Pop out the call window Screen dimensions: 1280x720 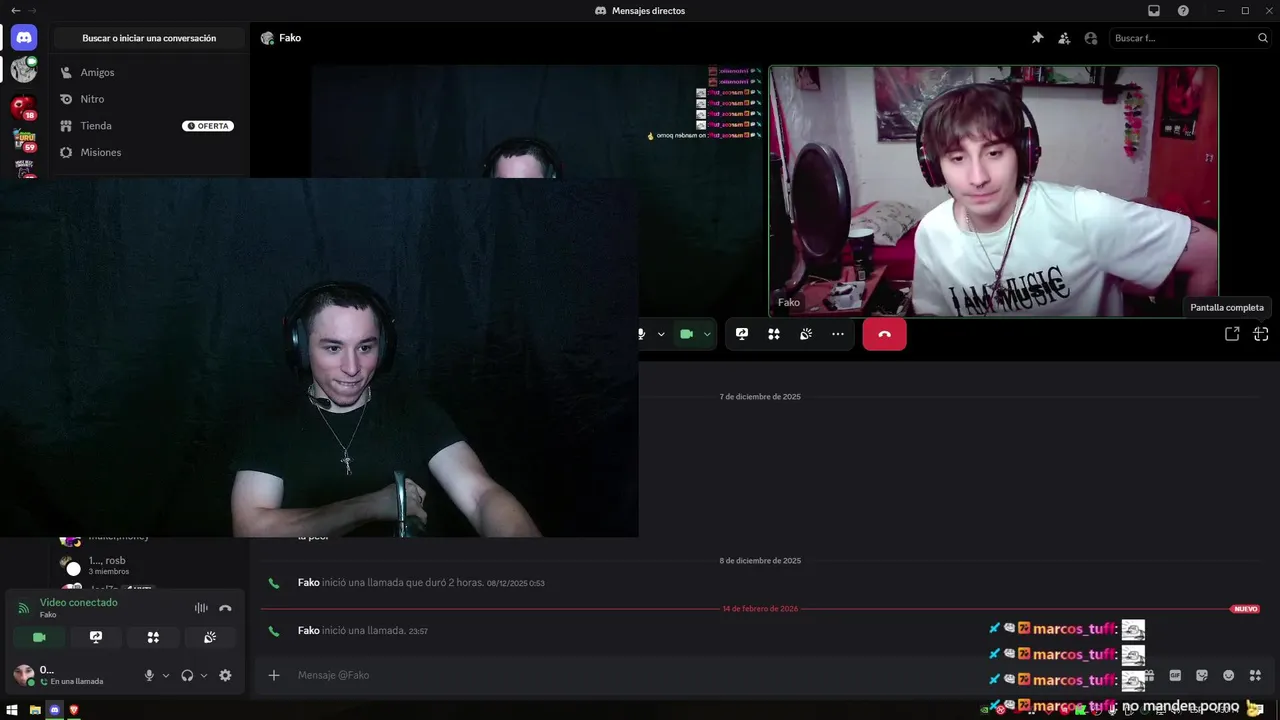pos(1232,334)
